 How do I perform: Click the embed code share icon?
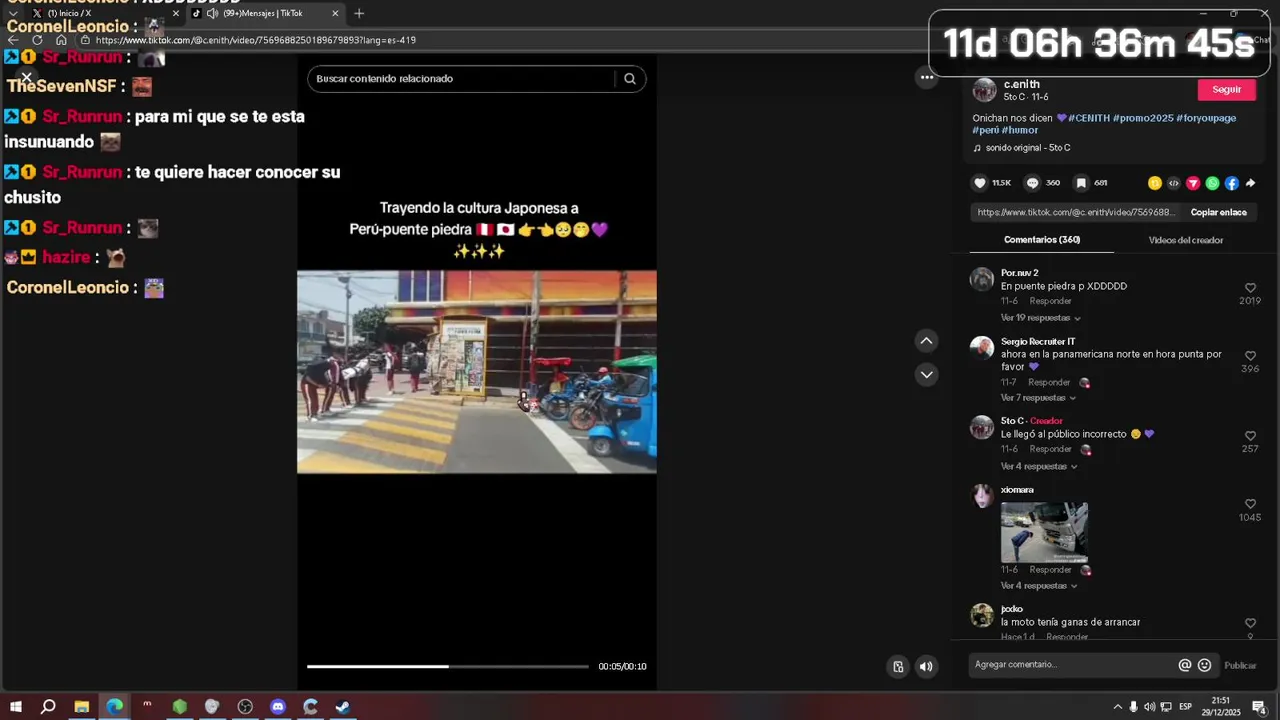click(x=1174, y=183)
